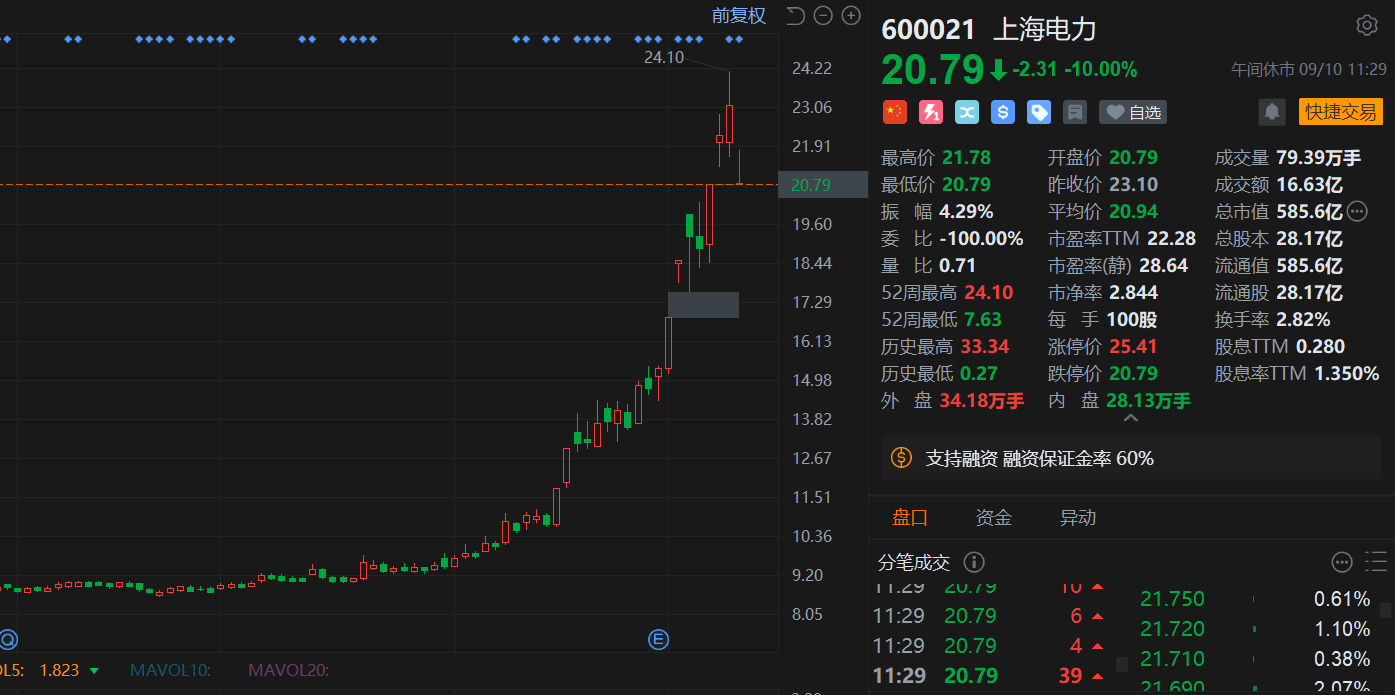Click the 20.79 current price axis tag
Screen dimensions: 1395x695
click(823, 184)
